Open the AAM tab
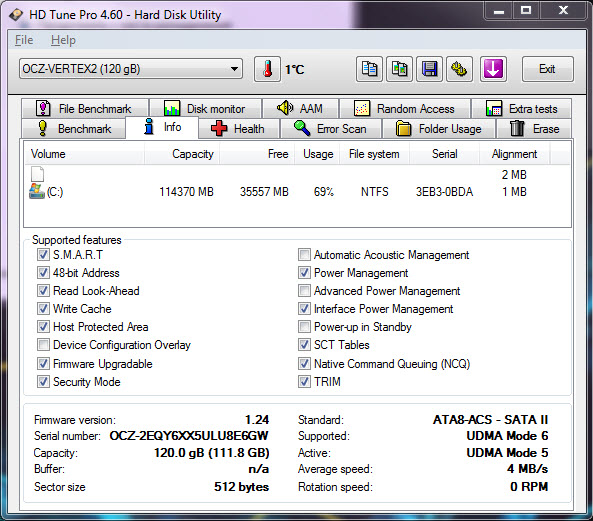Screen dimensions: 593x521 pyautogui.click(x=300, y=109)
